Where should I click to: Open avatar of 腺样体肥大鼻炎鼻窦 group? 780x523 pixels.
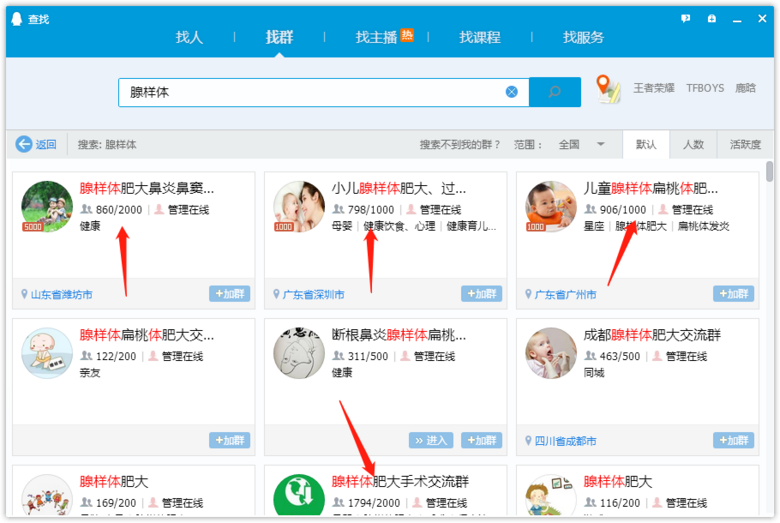click(x=47, y=207)
